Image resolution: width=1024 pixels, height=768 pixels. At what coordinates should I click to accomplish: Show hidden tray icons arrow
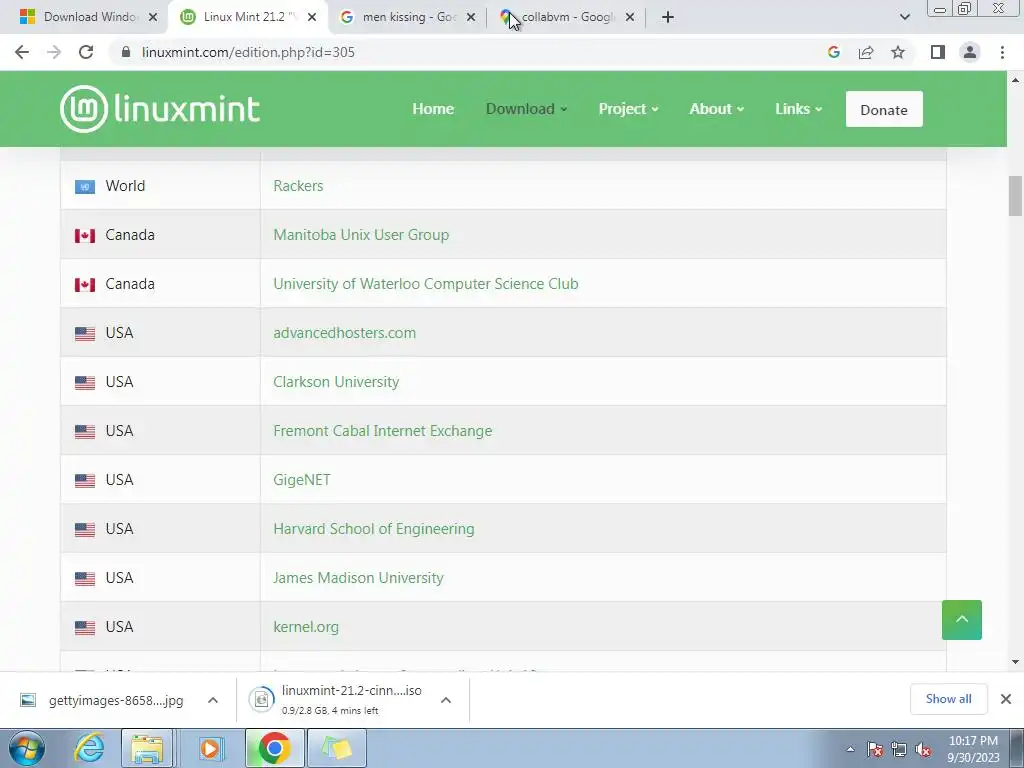850,749
